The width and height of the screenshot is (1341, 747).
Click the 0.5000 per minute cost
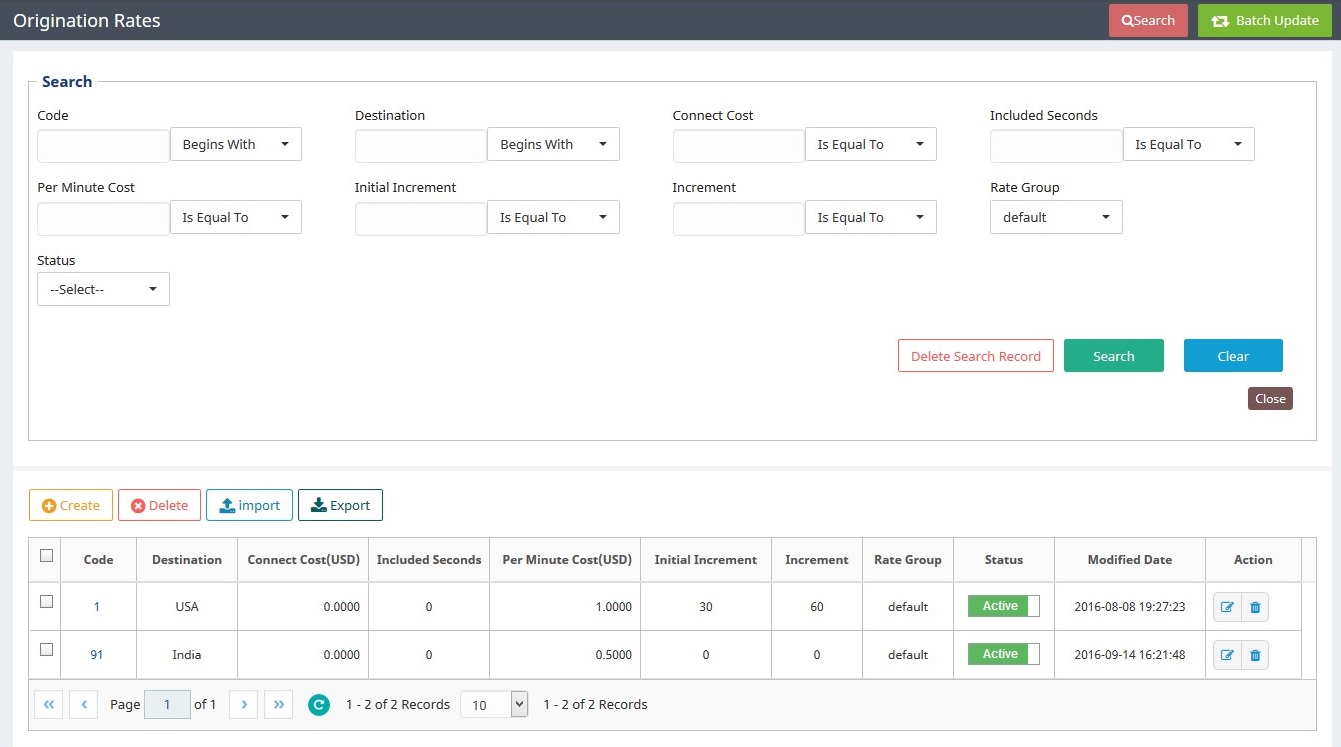pos(613,655)
